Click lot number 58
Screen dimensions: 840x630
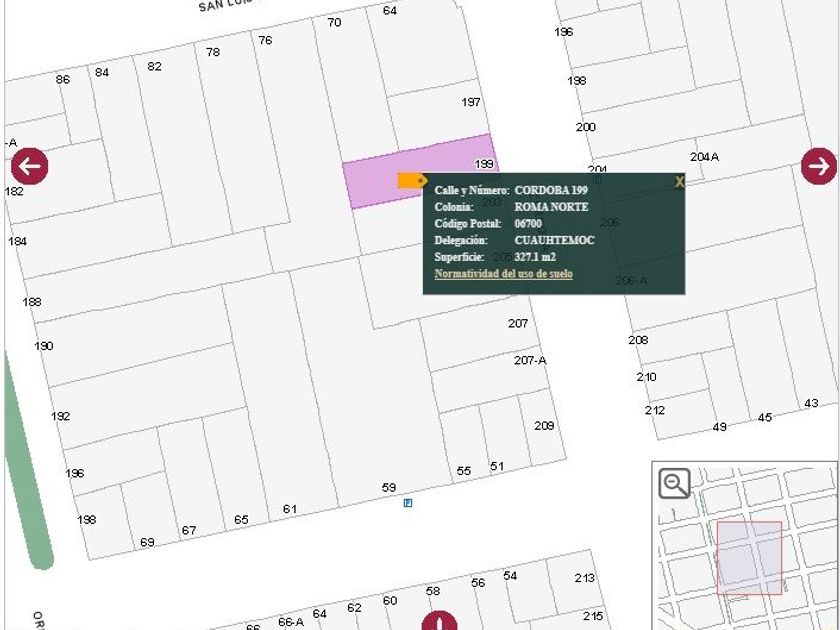click(x=433, y=591)
